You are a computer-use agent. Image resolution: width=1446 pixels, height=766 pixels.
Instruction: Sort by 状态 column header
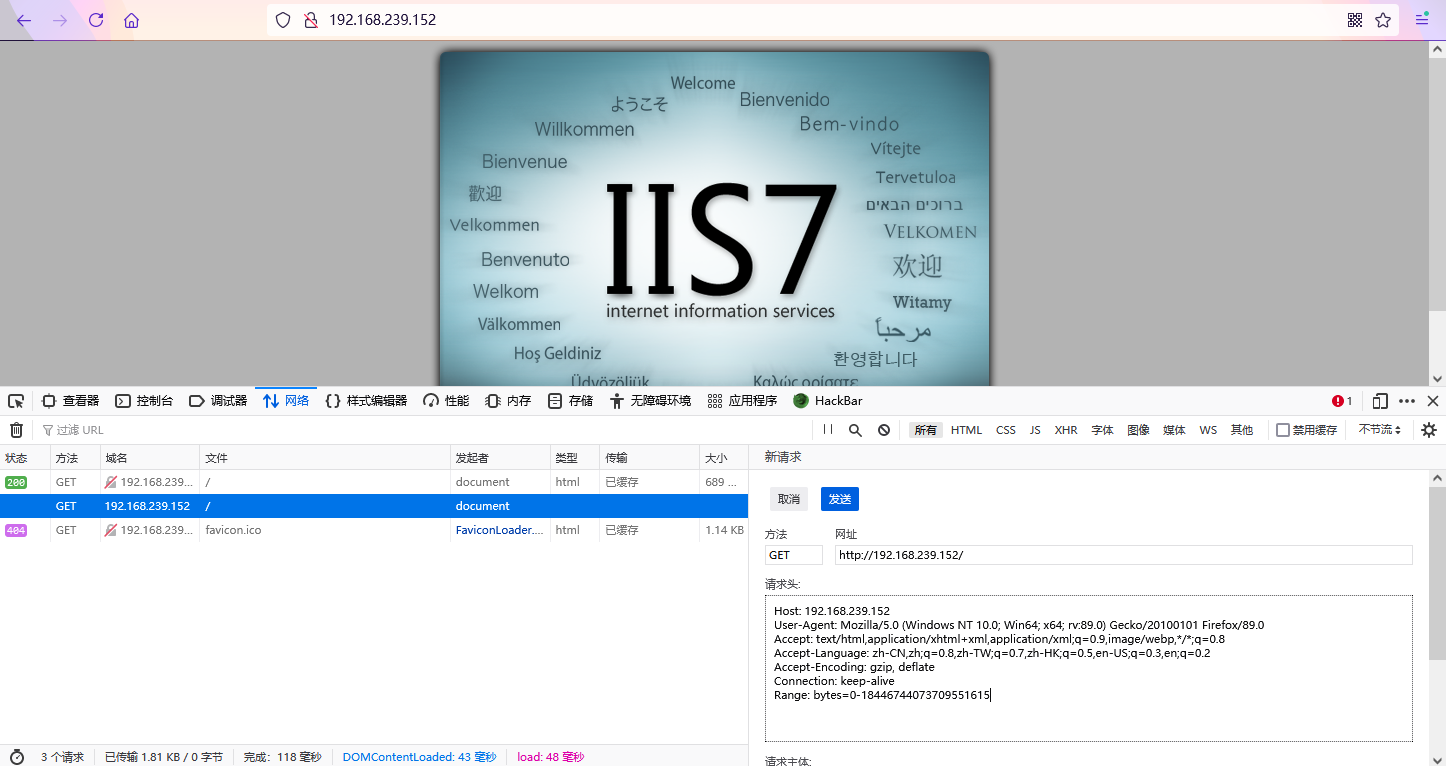(x=25, y=458)
